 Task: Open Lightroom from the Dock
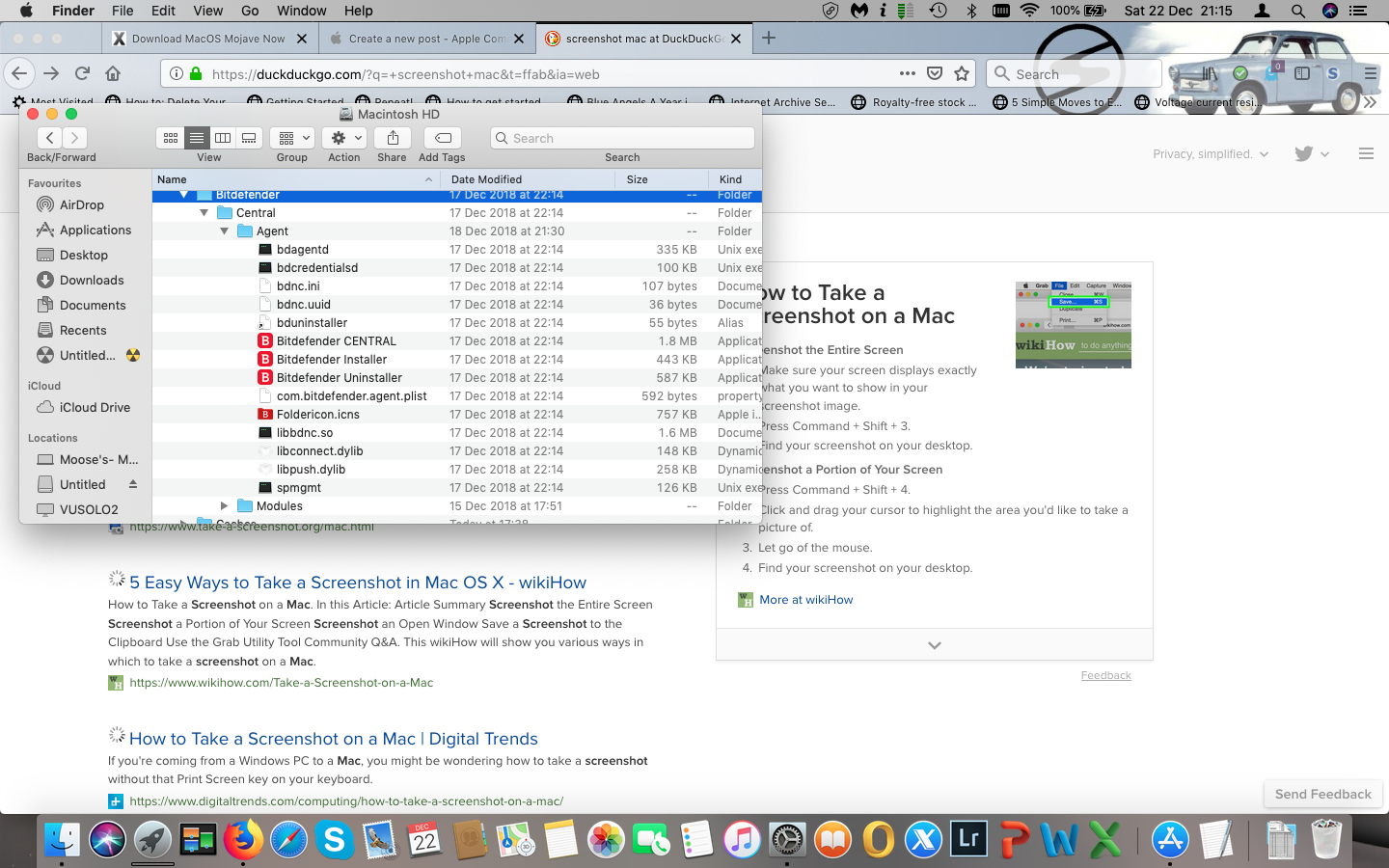click(968, 839)
